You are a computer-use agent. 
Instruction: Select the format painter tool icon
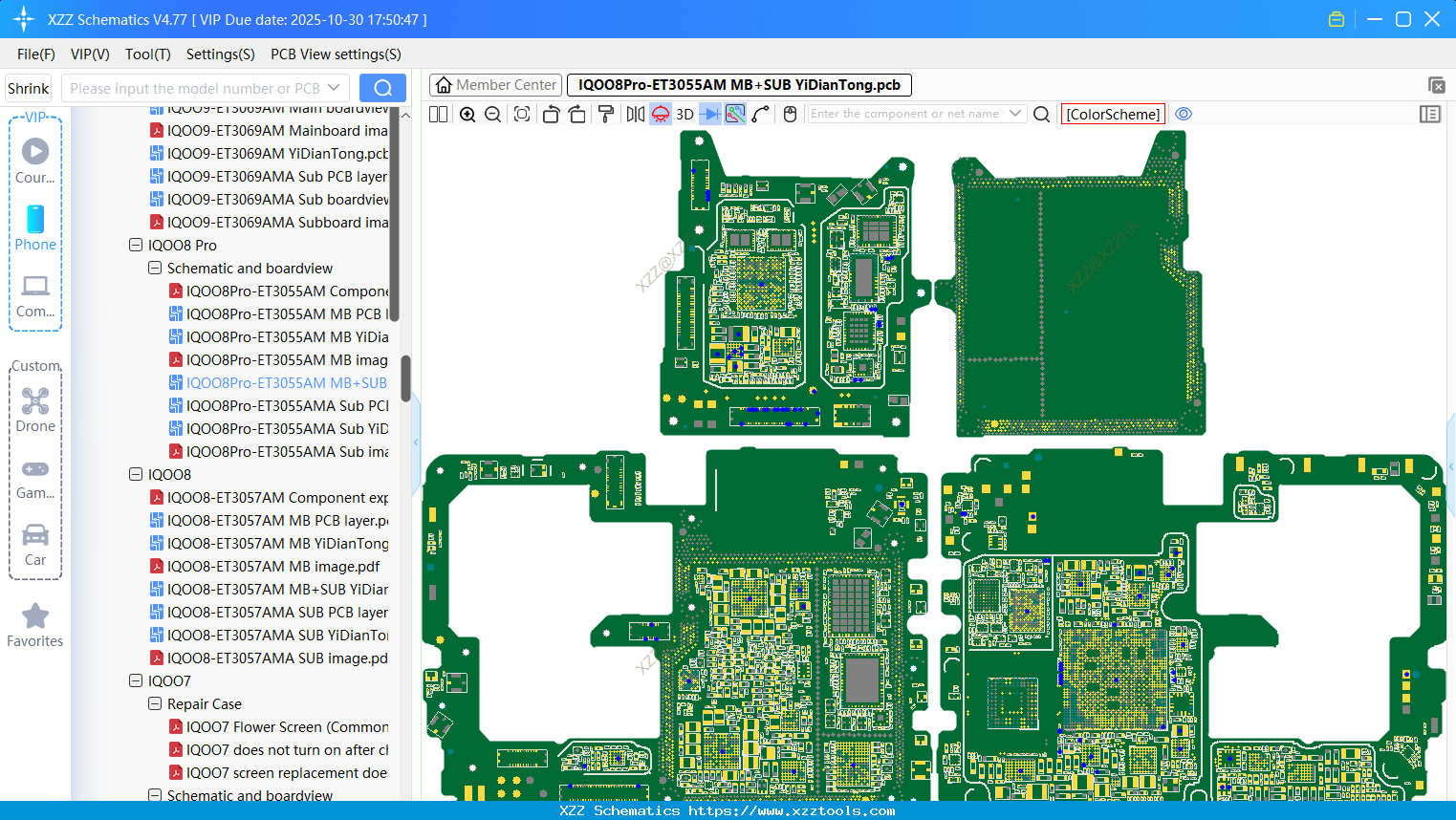(x=605, y=115)
